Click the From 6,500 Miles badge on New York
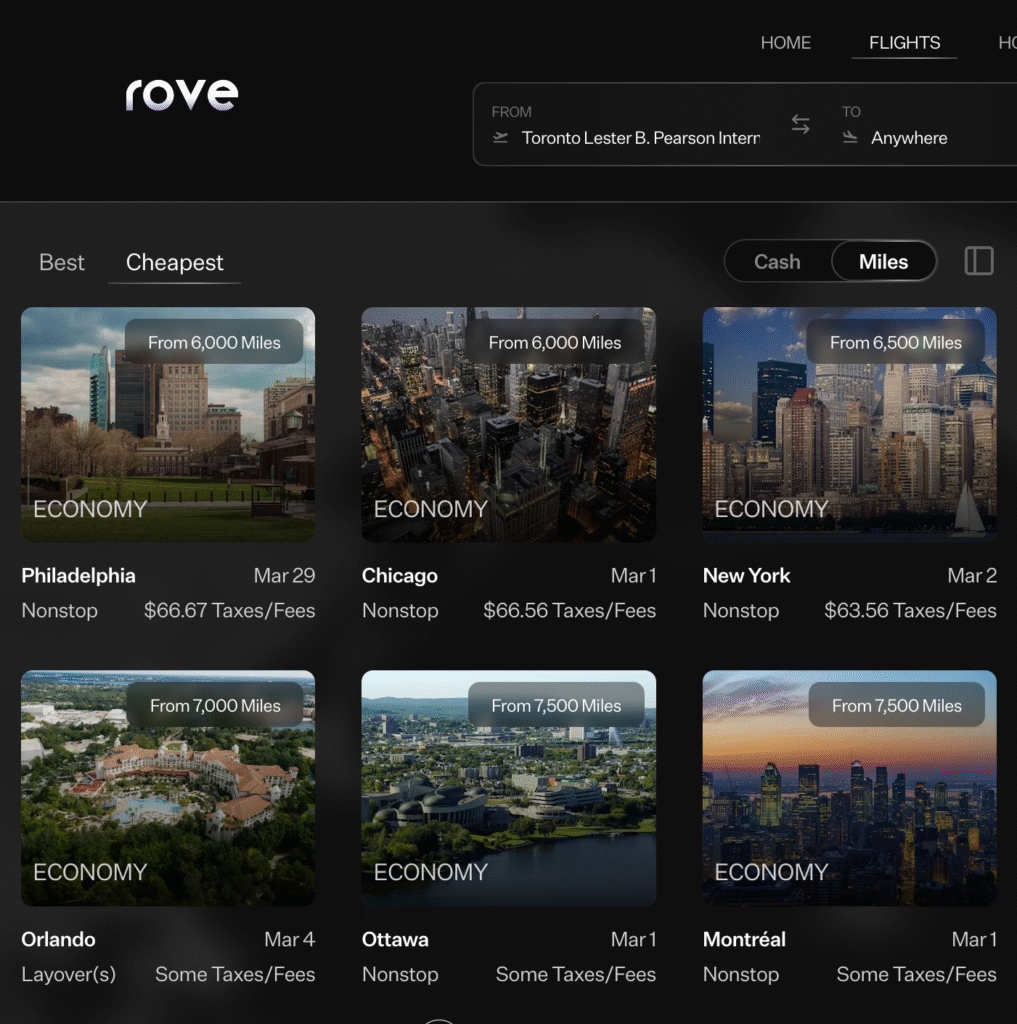The height and width of the screenshot is (1024, 1017). pos(897,342)
